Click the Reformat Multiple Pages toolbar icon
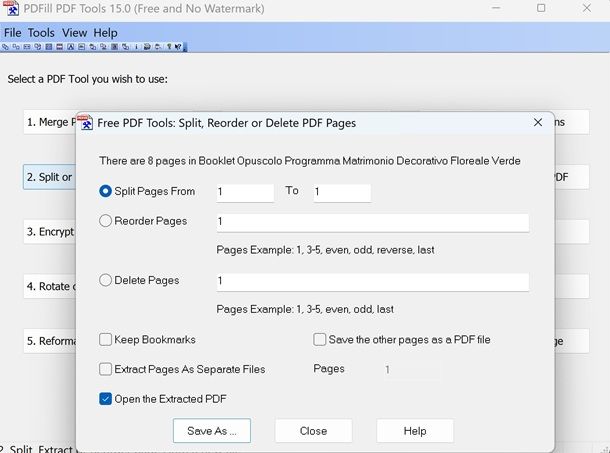610x453 pixels. (x=49, y=47)
